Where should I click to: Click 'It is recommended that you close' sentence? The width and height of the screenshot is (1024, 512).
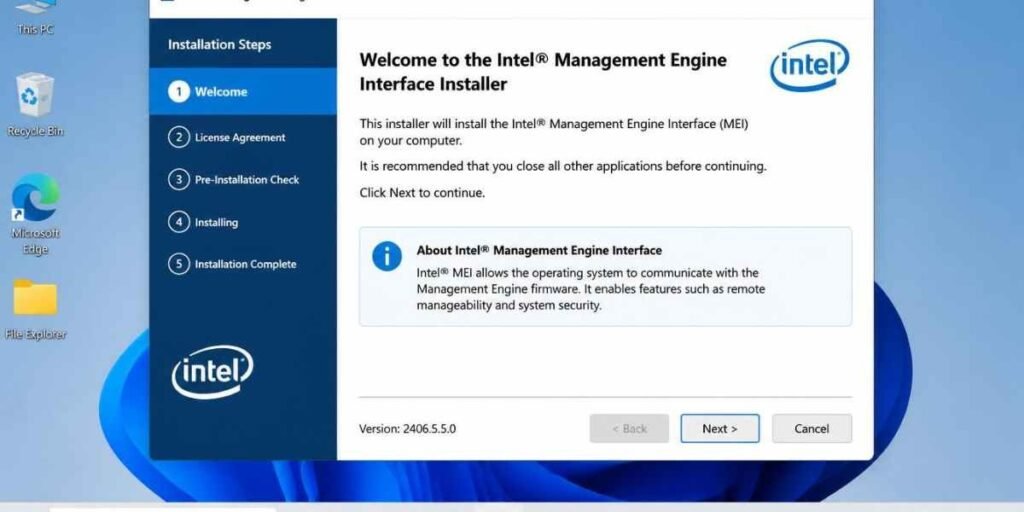563,166
